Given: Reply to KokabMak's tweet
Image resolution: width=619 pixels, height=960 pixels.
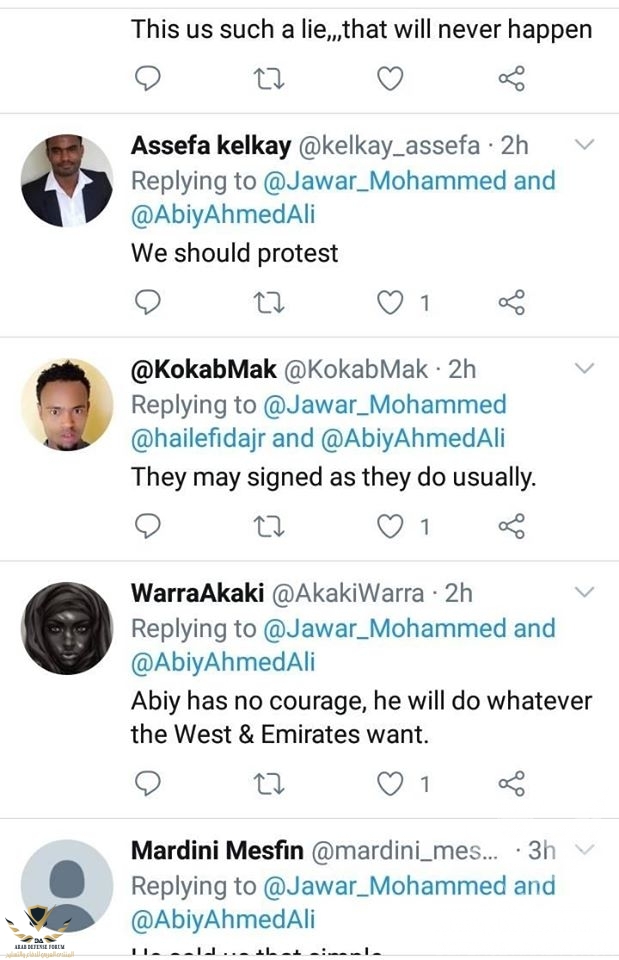Looking at the screenshot, I should point(148,526).
